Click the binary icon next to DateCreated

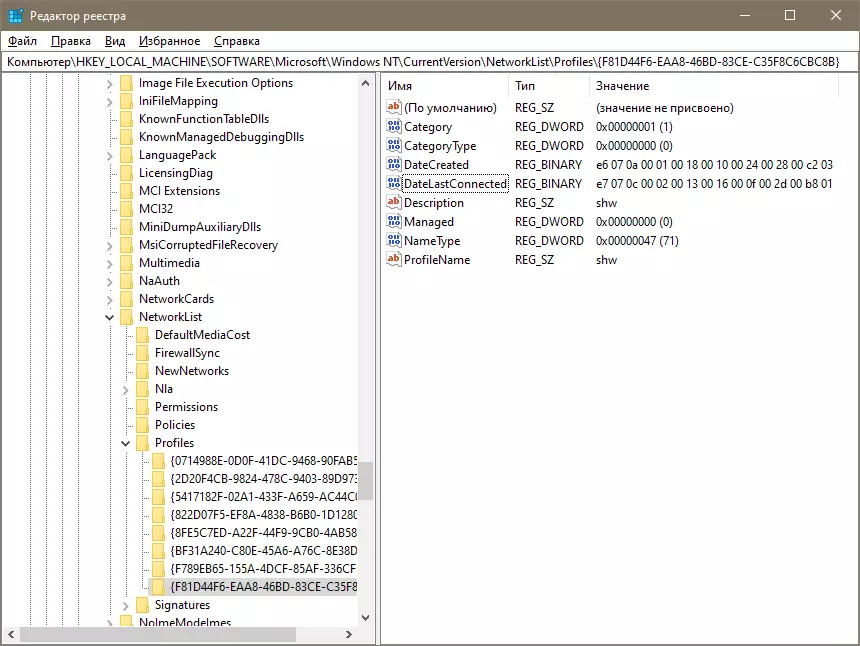coord(394,165)
